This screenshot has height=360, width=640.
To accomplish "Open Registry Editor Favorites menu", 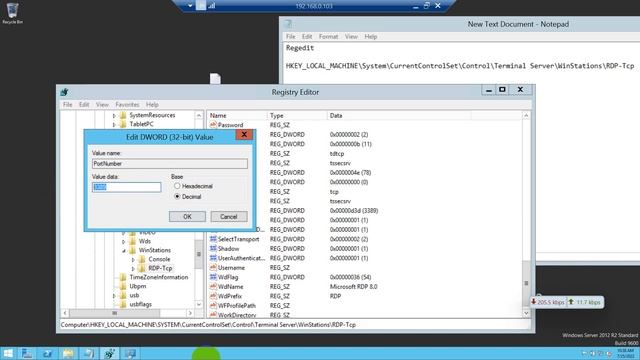I will point(127,105).
